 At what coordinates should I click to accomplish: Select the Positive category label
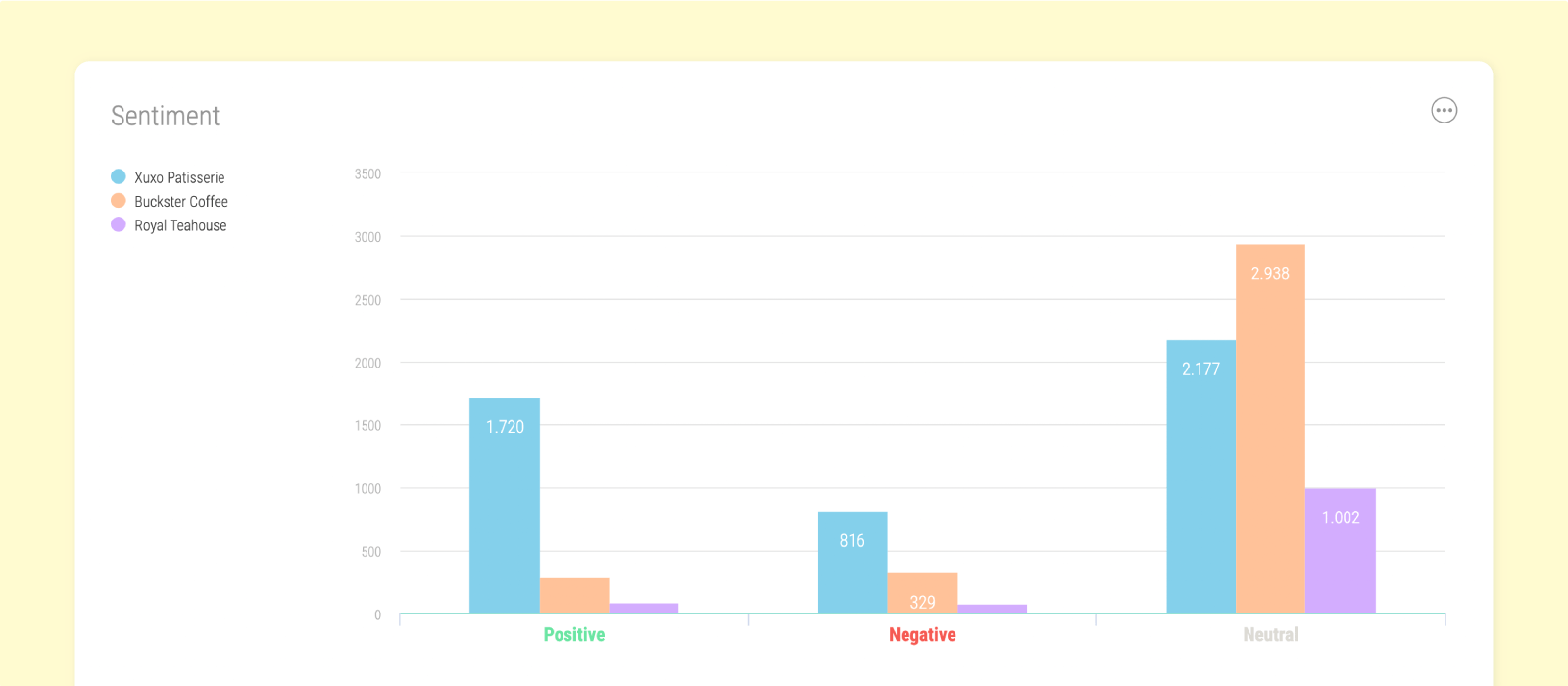pos(574,634)
